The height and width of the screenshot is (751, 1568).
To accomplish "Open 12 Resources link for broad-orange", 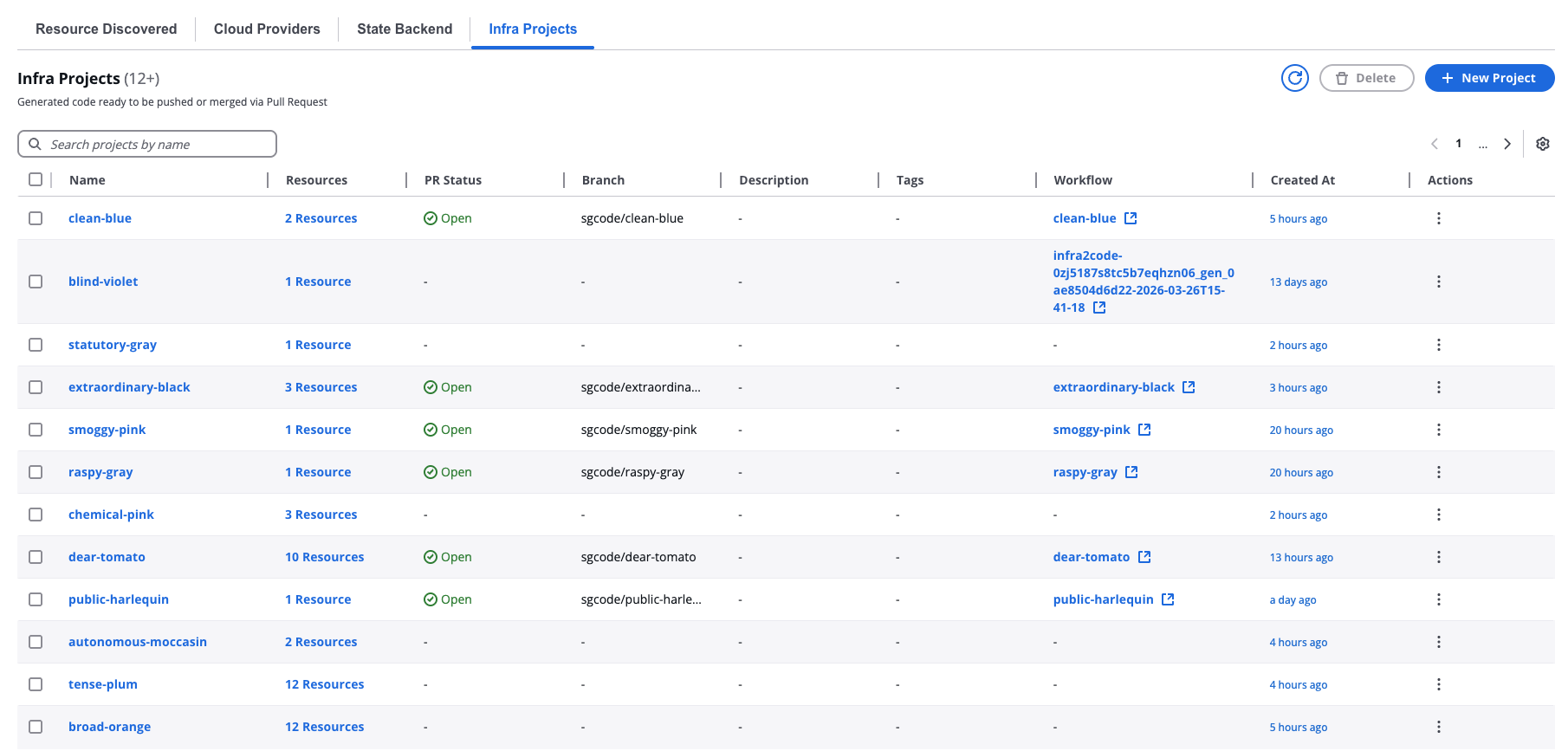I will [x=325, y=727].
